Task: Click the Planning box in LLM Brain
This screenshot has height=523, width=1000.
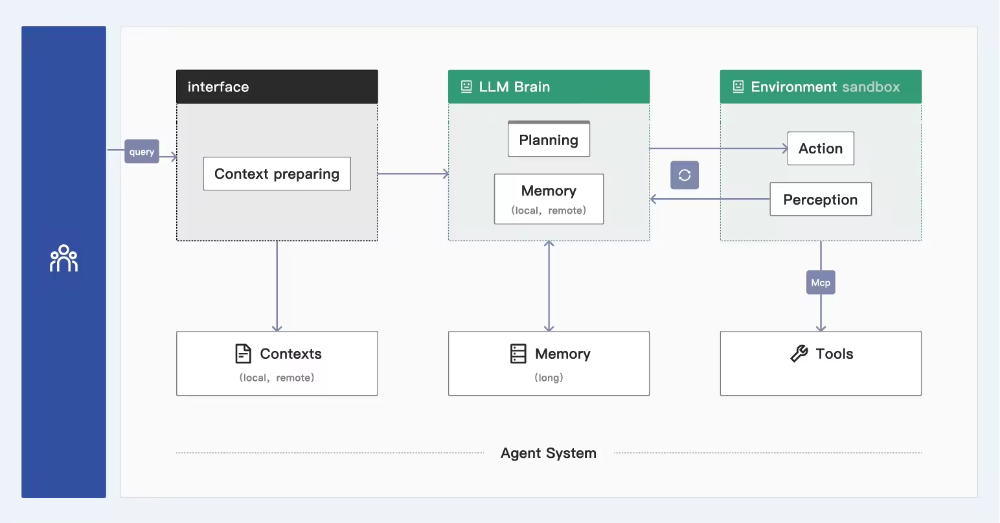Action: tap(548, 139)
